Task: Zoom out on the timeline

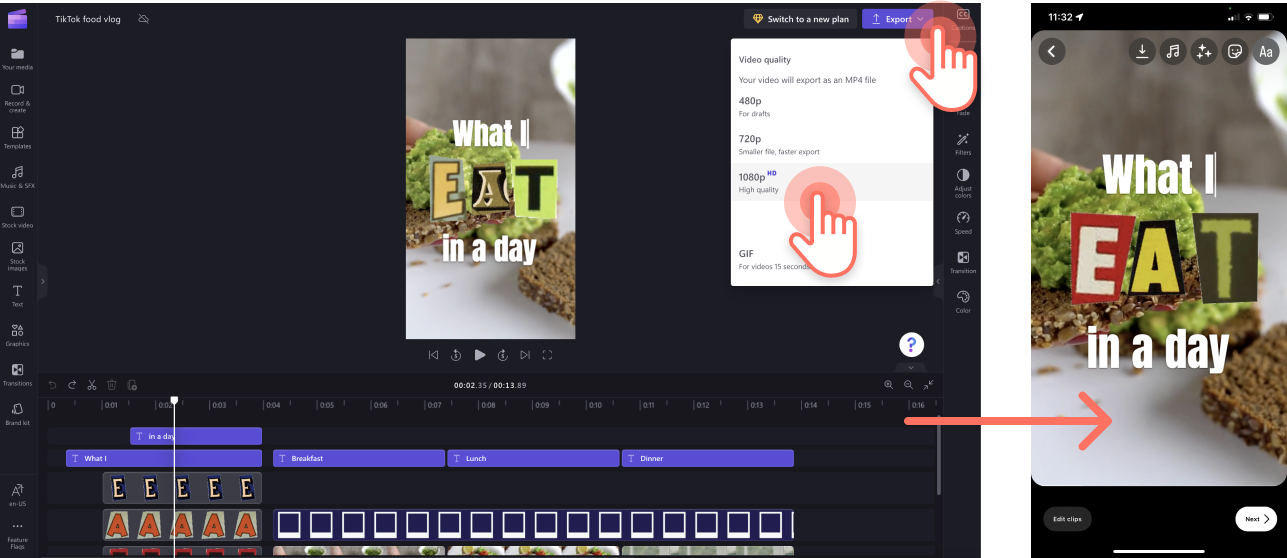Action: pos(908,384)
